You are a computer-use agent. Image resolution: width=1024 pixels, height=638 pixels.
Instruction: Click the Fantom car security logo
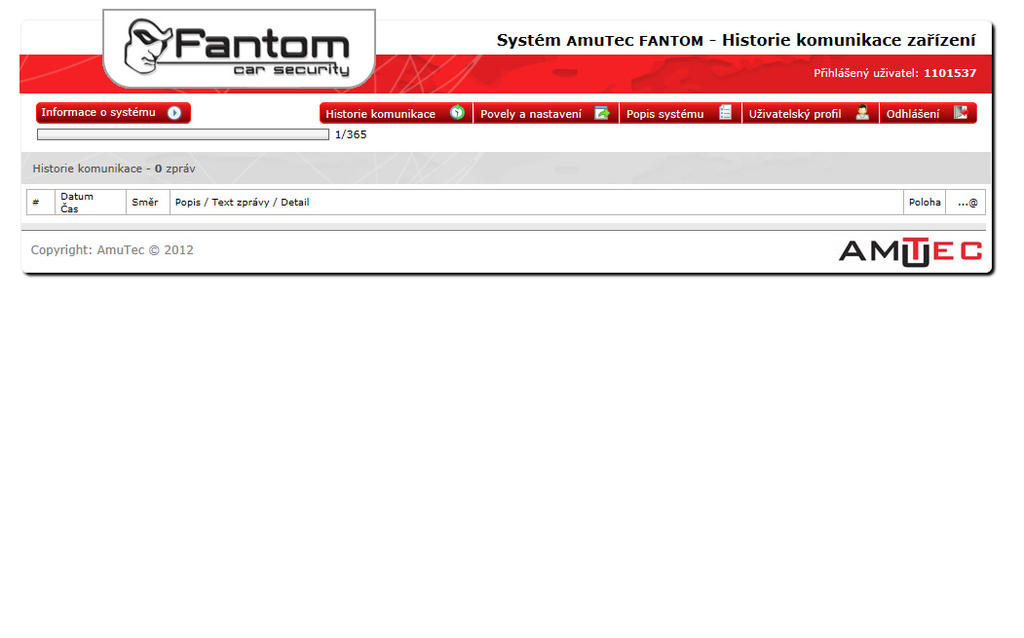click(239, 48)
